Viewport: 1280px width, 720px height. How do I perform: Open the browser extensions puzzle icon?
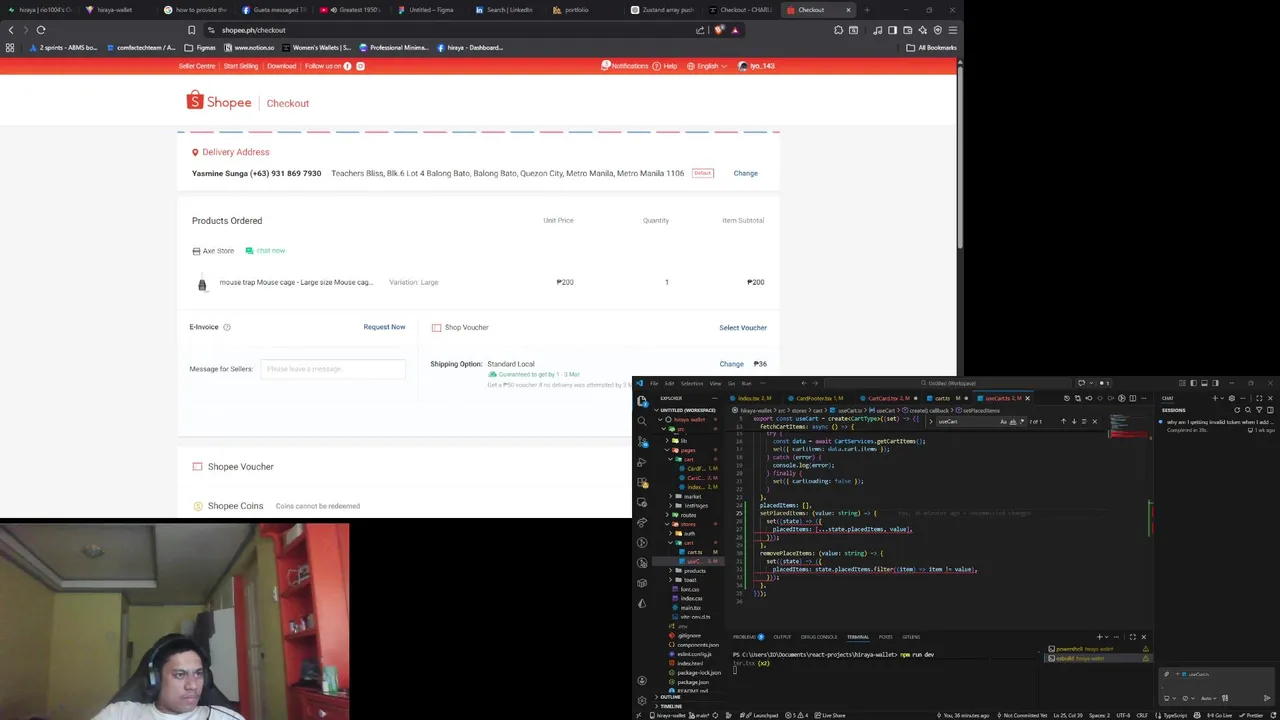tap(838, 30)
